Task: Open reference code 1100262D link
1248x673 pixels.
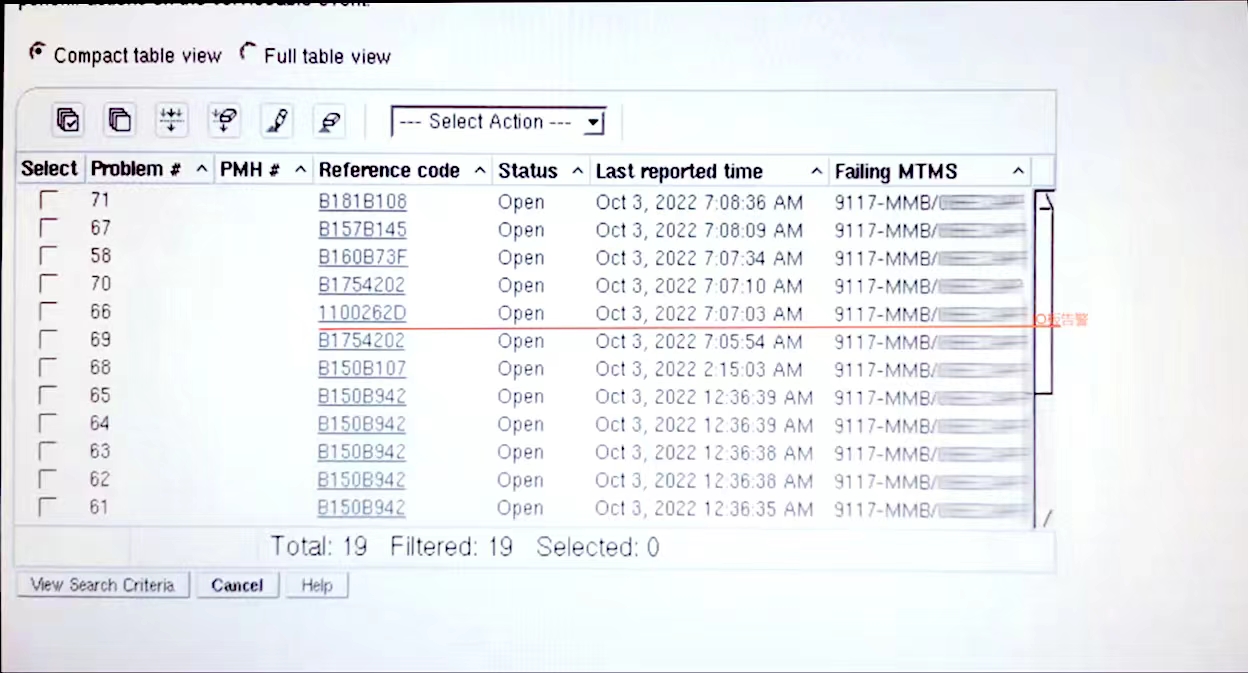Action: [362, 314]
